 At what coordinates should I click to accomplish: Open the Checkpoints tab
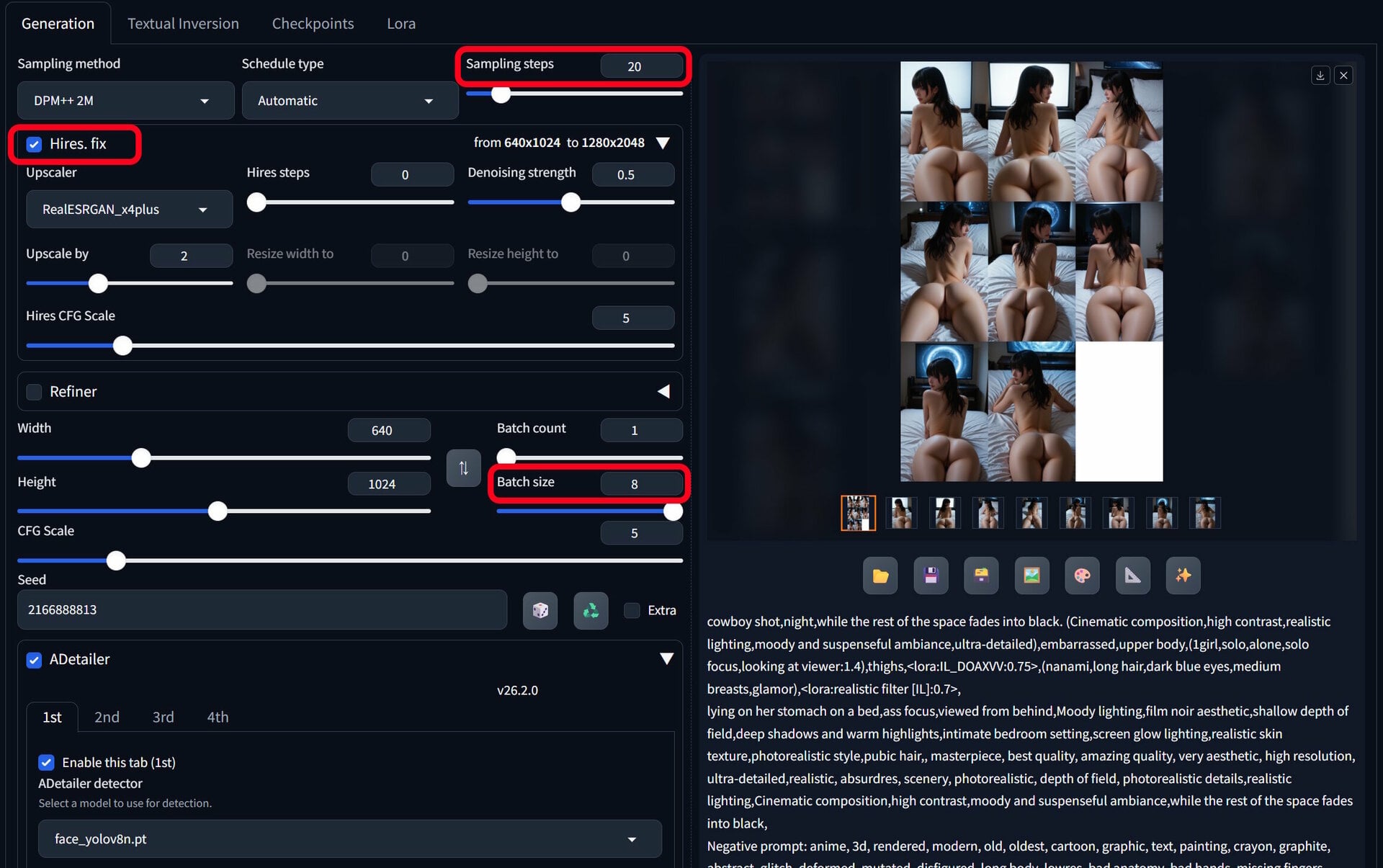pyautogui.click(x=313, y=23)
